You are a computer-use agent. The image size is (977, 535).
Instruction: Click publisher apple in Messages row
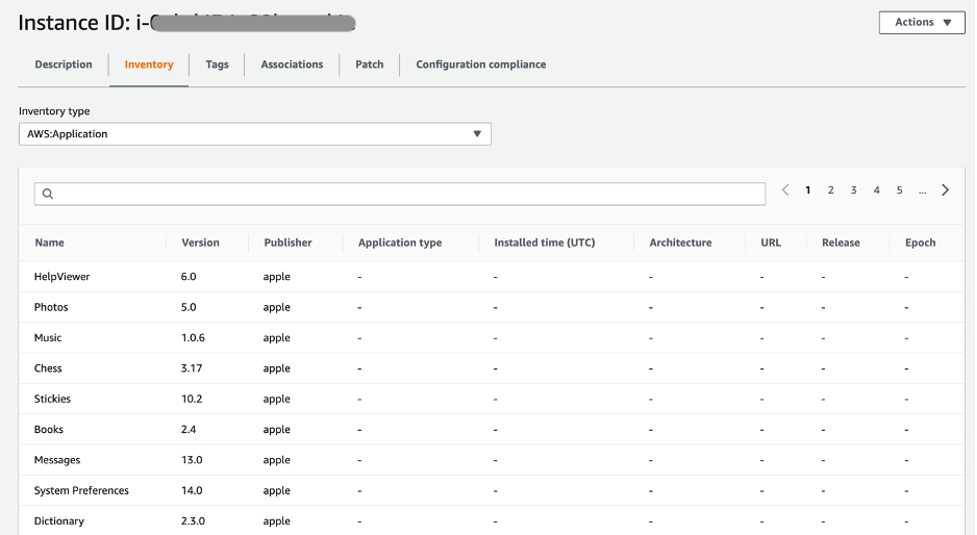(x=277, y=460)
